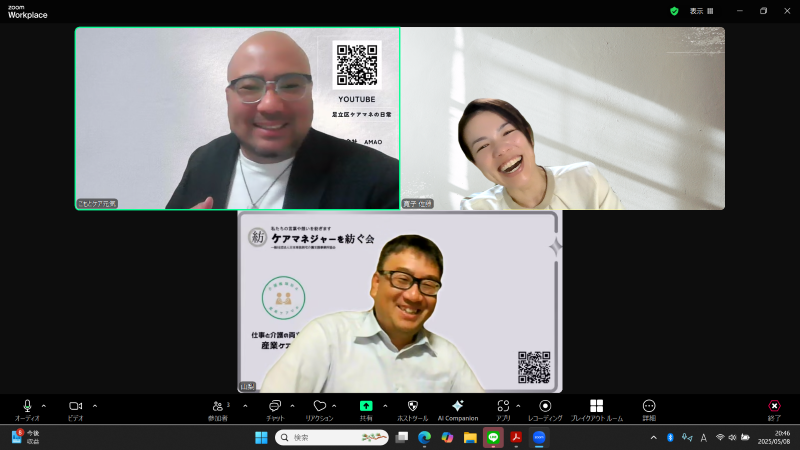The image size is (800, 450).
Task: Select the bottom man's video tile
Action: pyautogui.click(x=400, y=302)
